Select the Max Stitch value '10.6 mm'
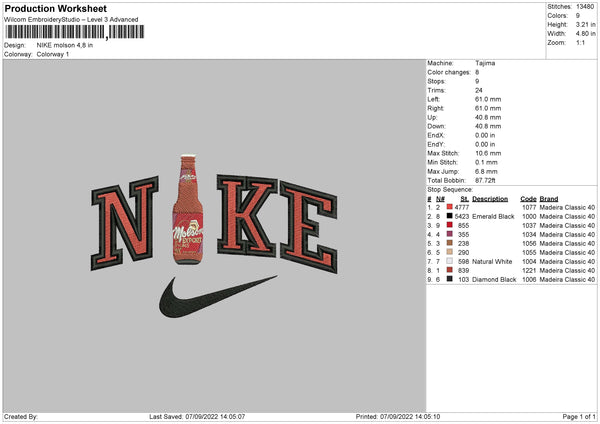Screen dimensions: 600x424 (488, 153)
